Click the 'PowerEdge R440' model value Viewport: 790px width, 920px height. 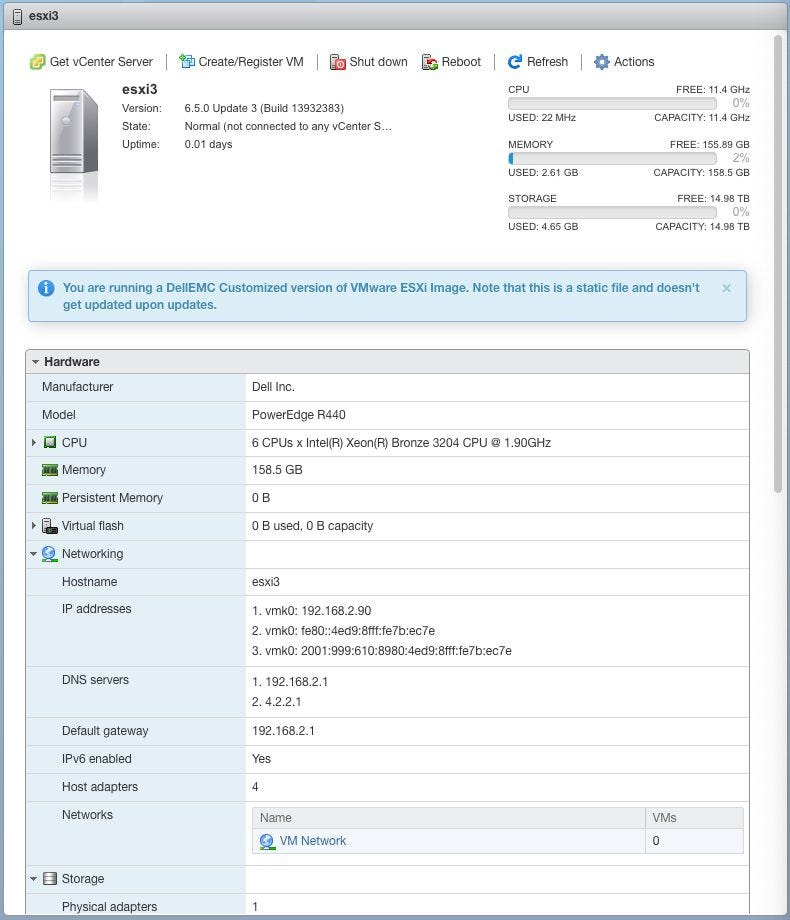tap(298, 415)
